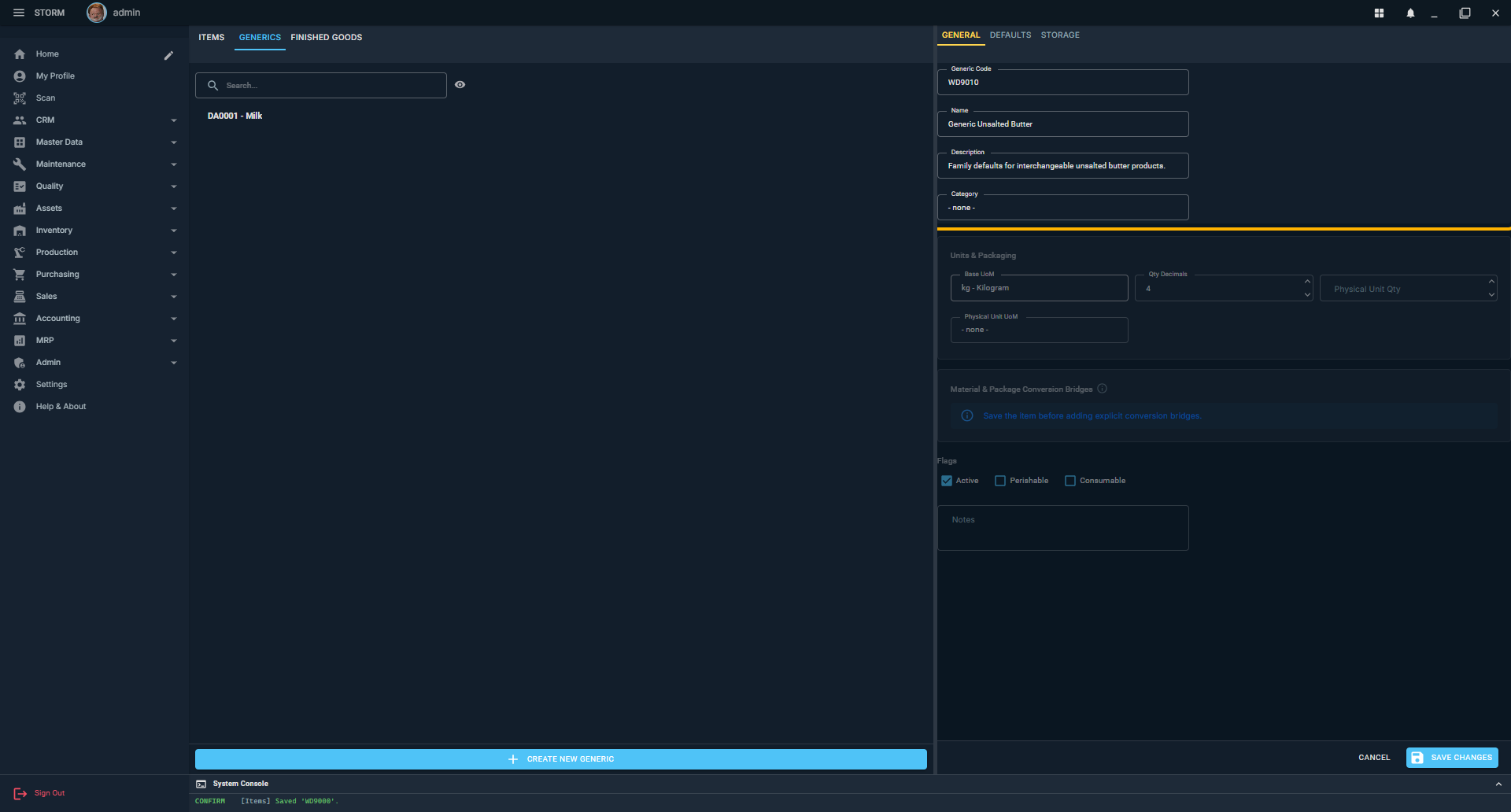Switch to the ITEMS tab
1511x812 pixels.
tap(211, 38)
